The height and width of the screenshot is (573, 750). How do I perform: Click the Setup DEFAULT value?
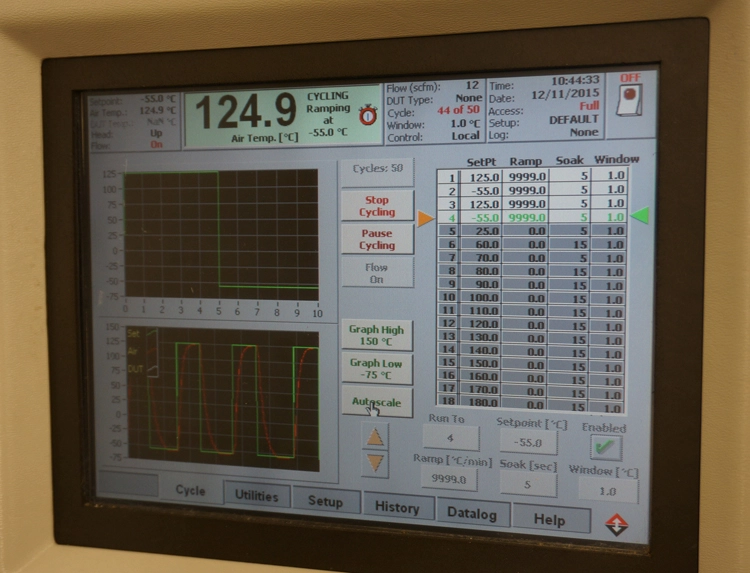click(x=574, y=119)
